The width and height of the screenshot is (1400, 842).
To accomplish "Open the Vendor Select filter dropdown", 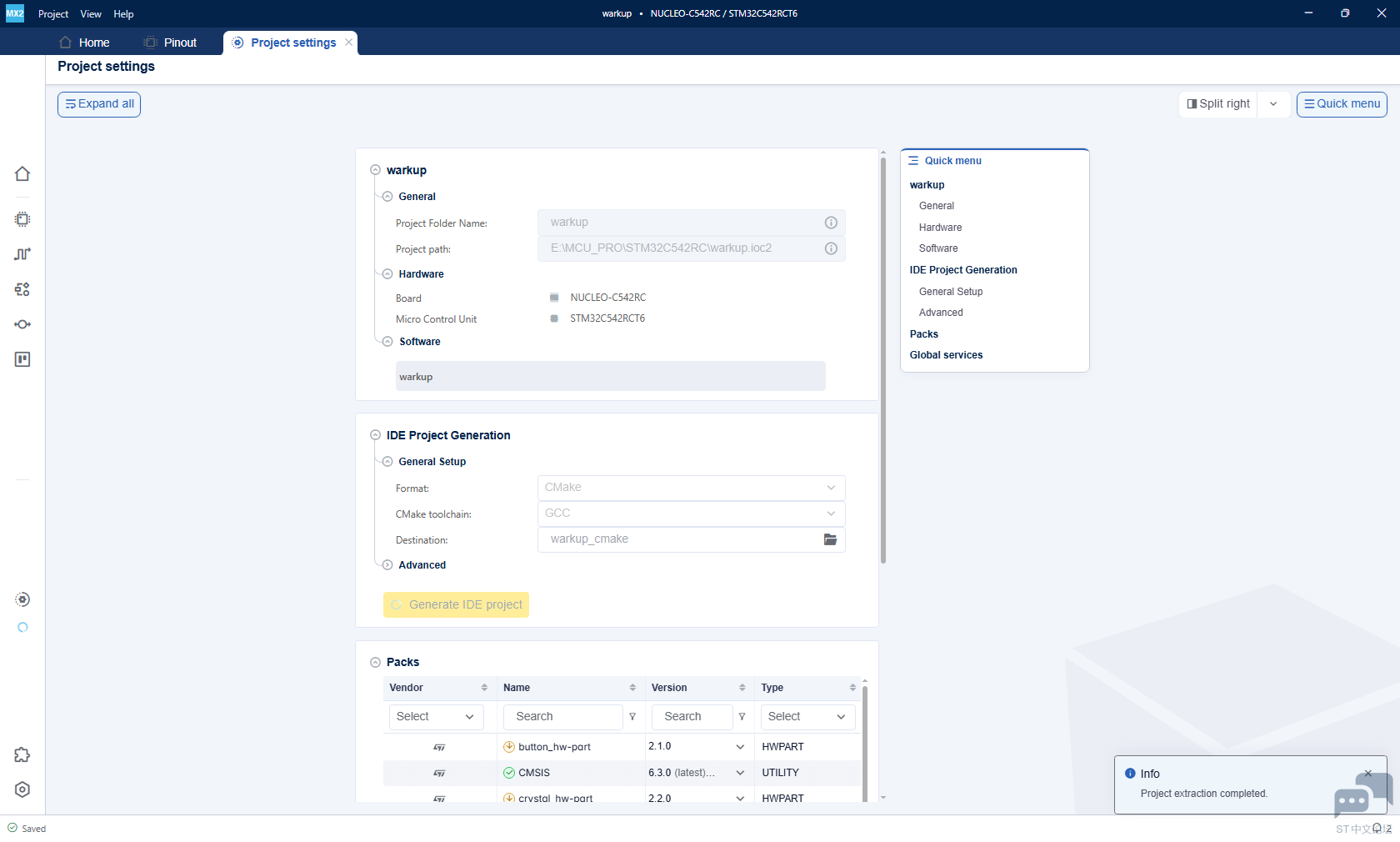I will pyautogui.click(x=436, y=717).
